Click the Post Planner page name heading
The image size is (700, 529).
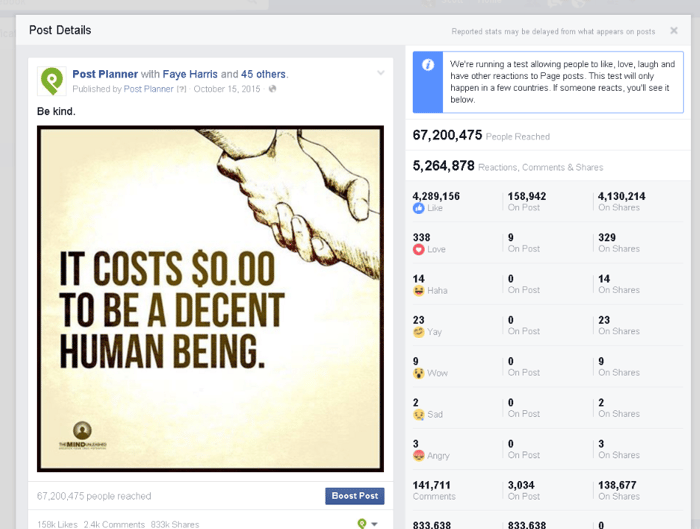105,74
